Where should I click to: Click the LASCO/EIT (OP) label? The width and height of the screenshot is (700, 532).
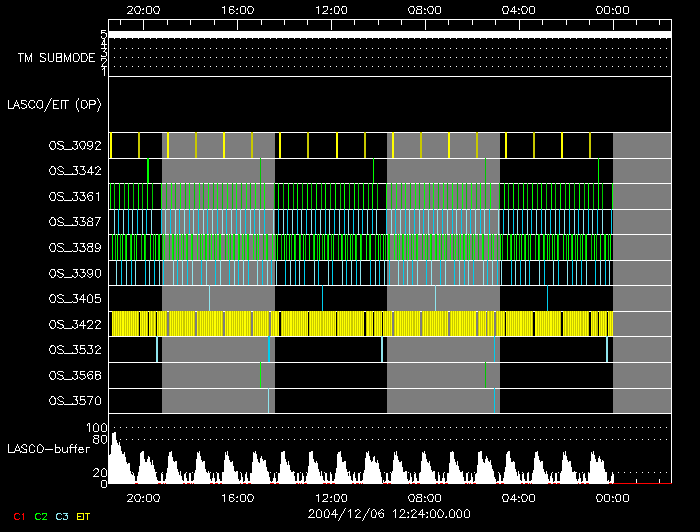tap(55, 104)
